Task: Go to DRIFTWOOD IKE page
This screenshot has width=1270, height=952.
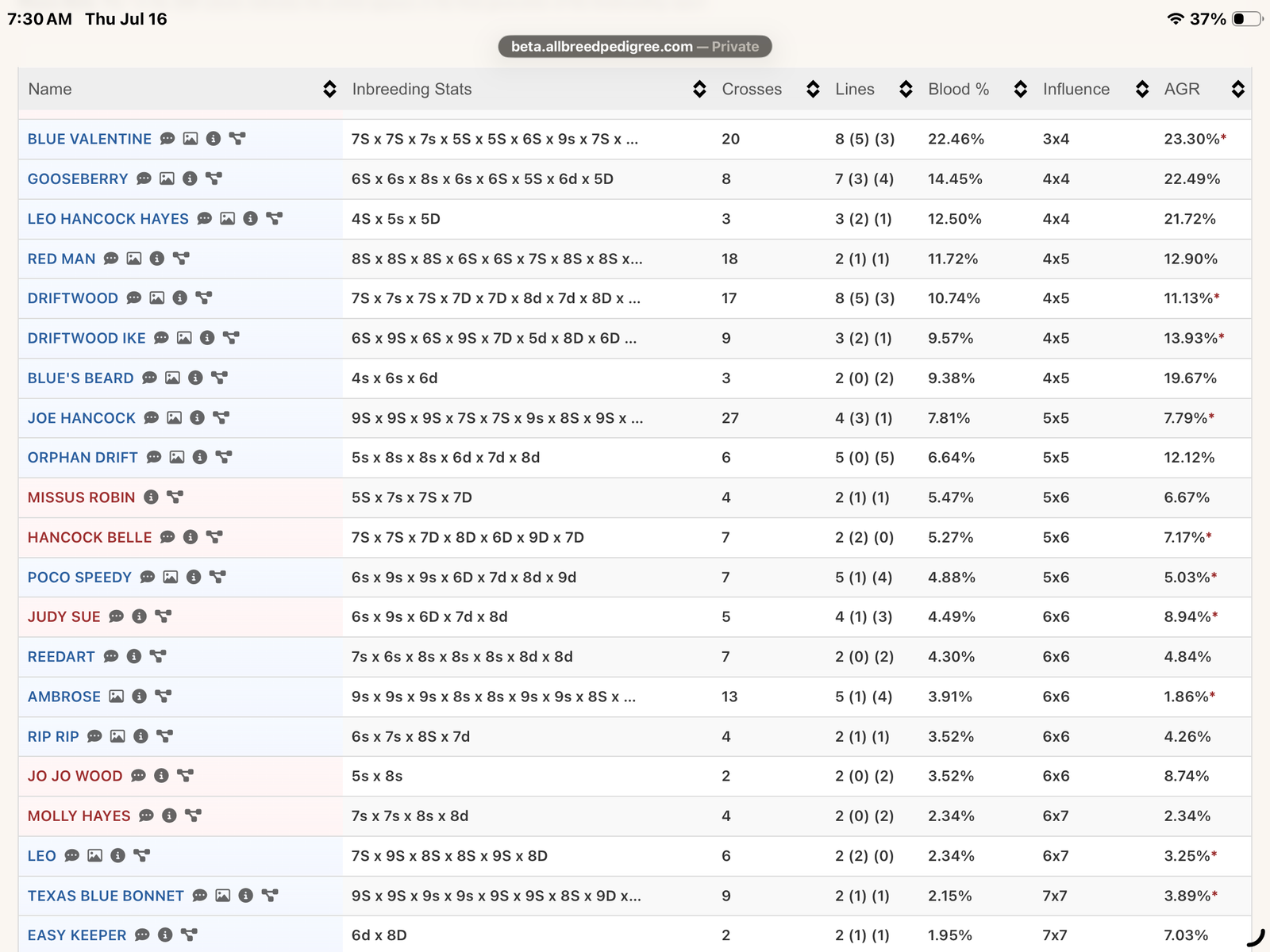Action: coord(87,338)
